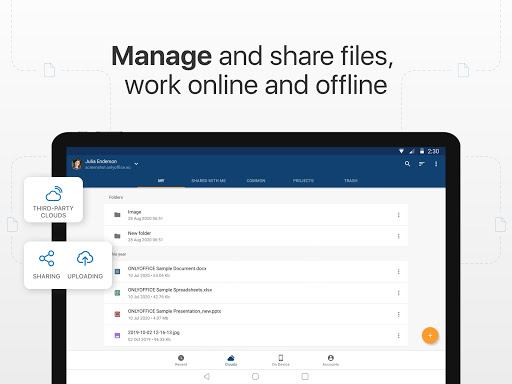Screen dimensions: 512x384
Task: Open the search magnifier icon
Action: click(407, 164)
